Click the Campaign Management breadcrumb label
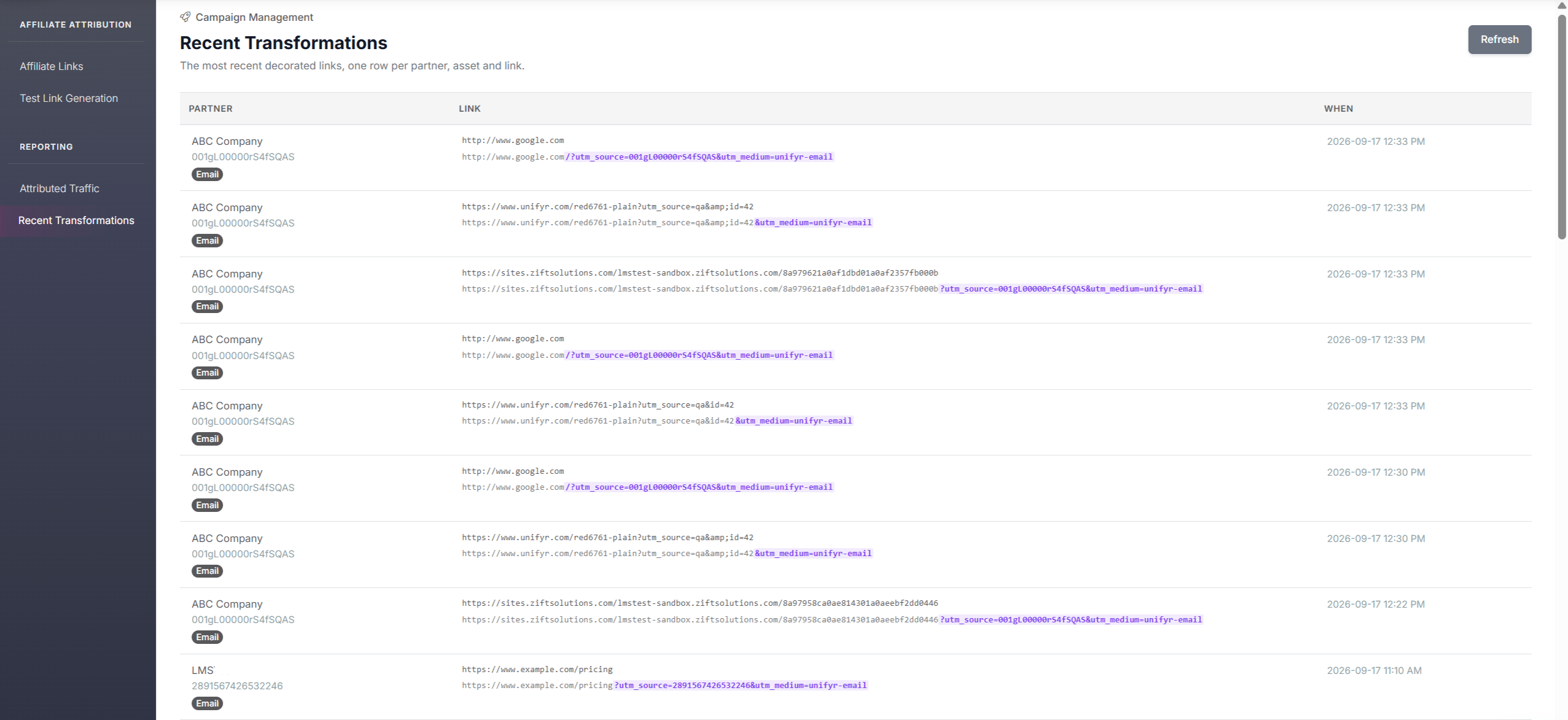The height and width of the screenshot is (720, 1568). point(254,17)
